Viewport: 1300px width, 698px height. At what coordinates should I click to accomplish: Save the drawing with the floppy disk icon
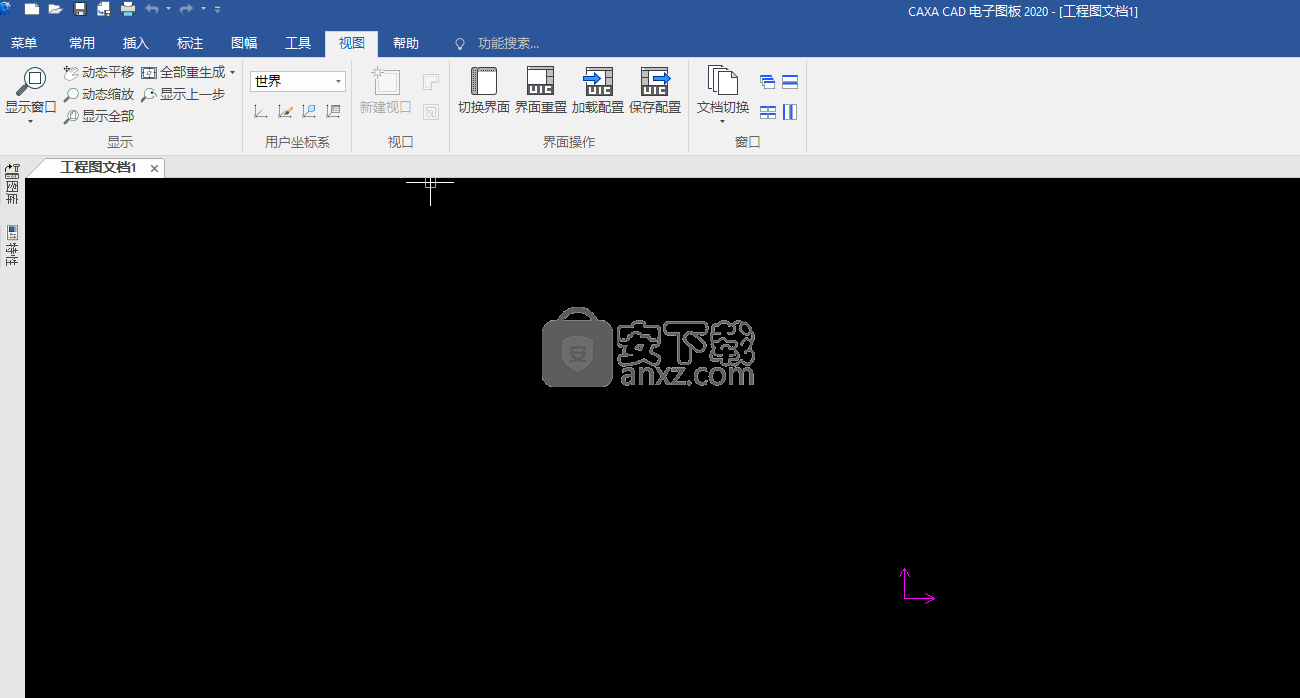coord(80,9)
